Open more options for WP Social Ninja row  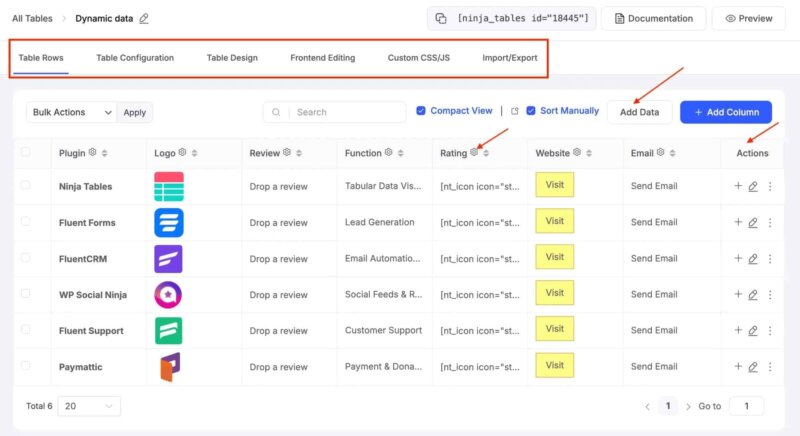tap(770, 295)
